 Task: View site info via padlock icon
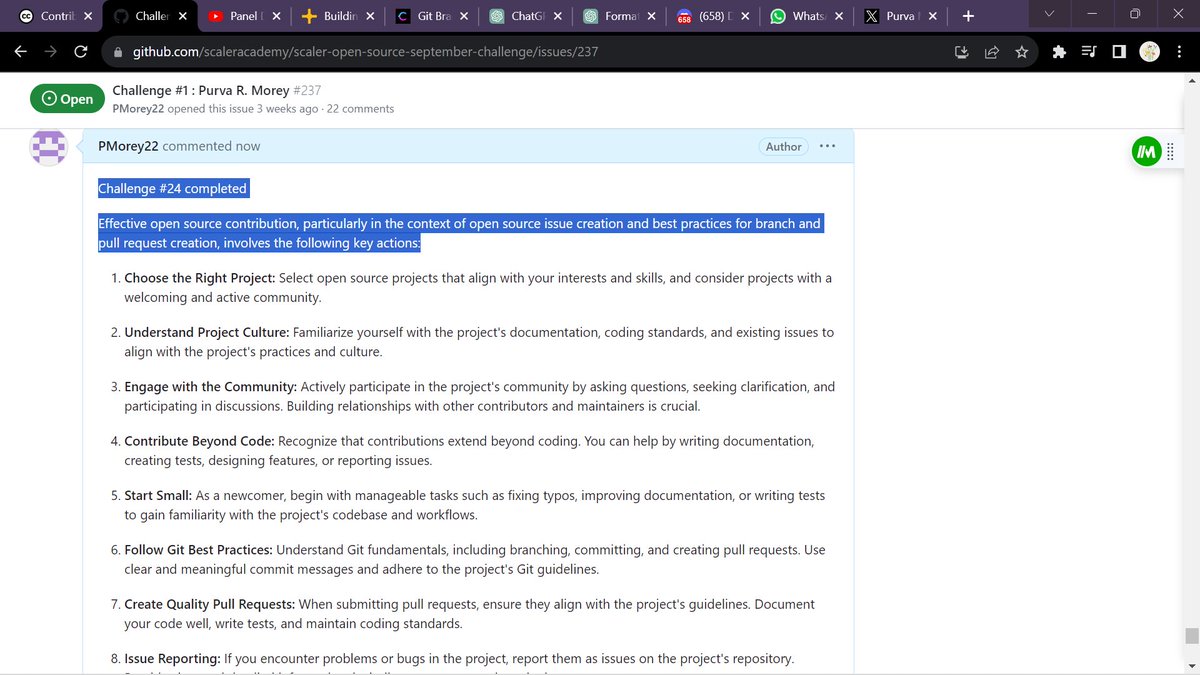118,51
